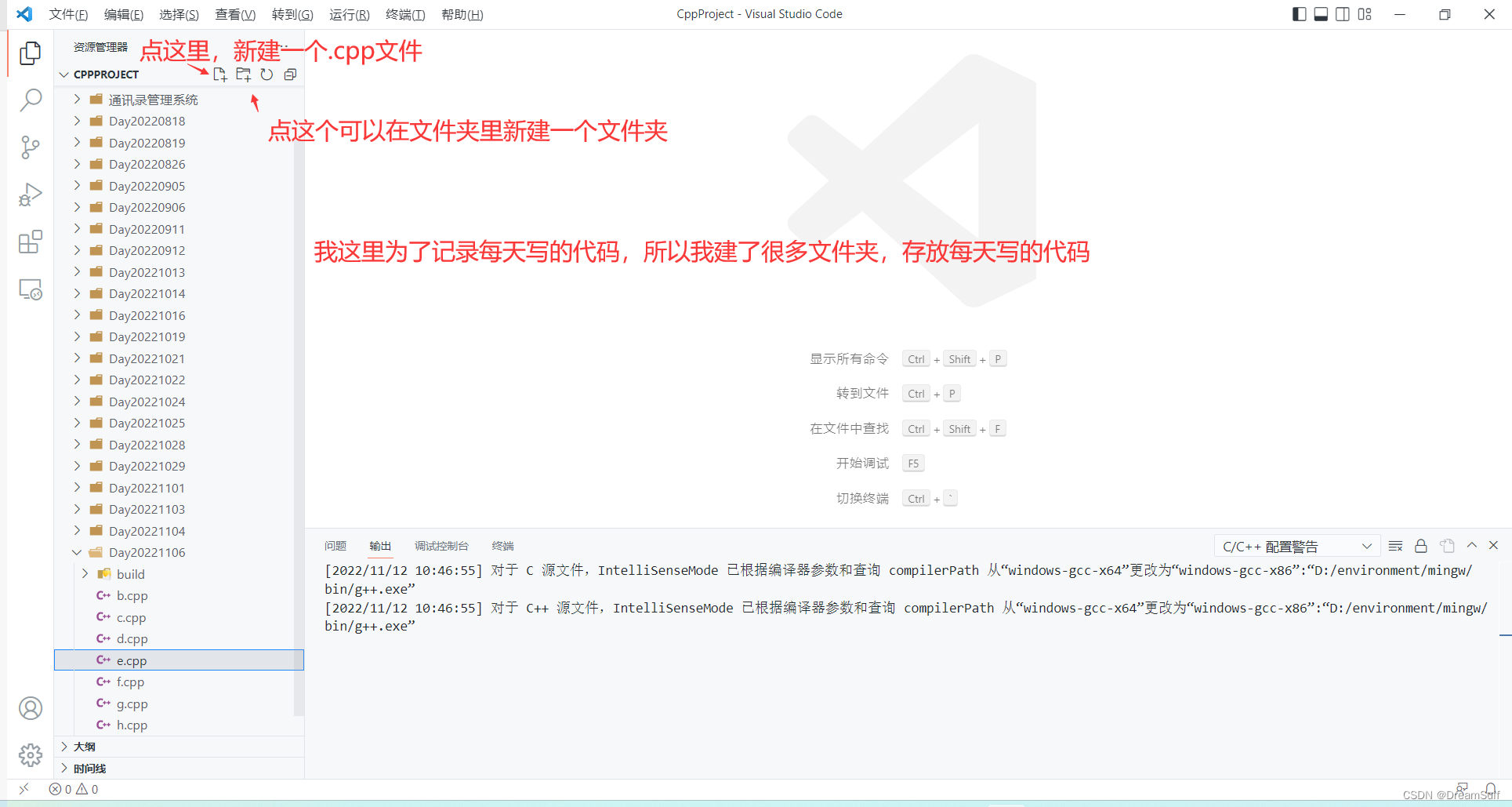Close the bottom panel
1512x807 pixels.
tap(1493, 545)
